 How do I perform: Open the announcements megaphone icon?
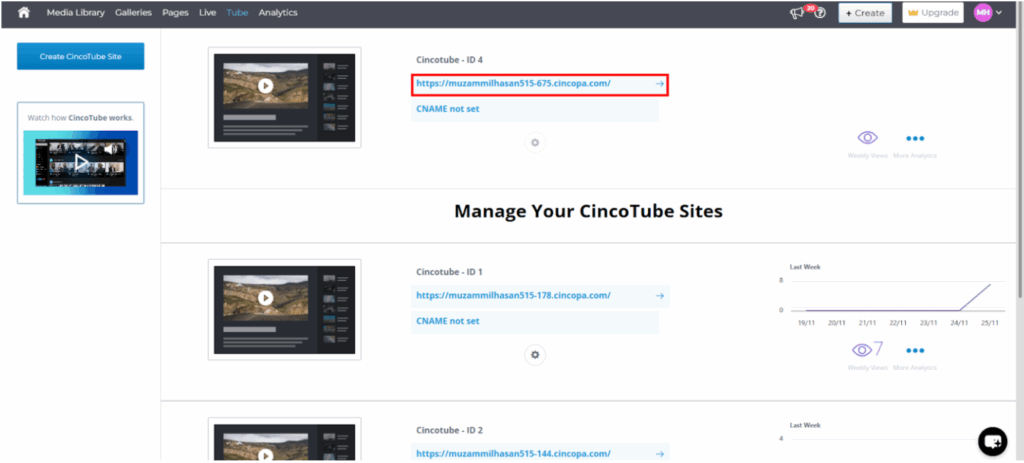(x=798, y=13)
